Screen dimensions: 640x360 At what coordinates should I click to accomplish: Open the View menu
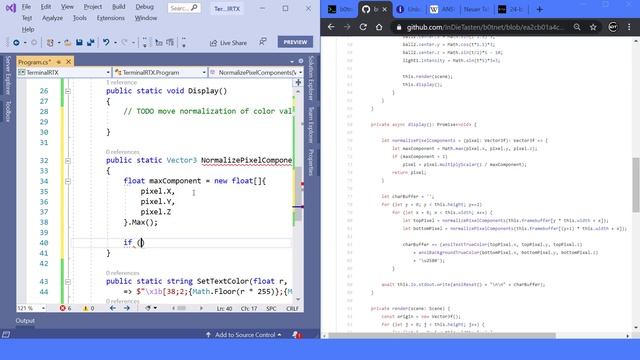coord(67,7)
